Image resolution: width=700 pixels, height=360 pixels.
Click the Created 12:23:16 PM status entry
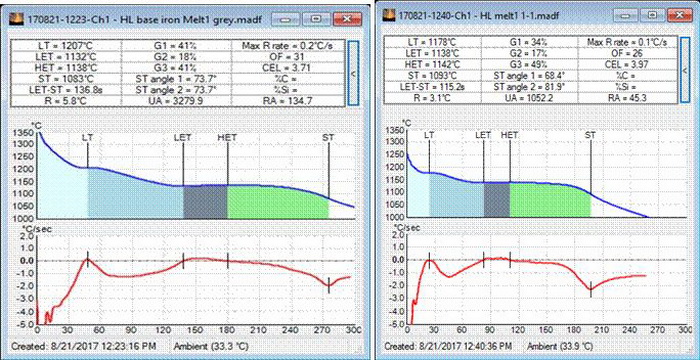tap(83, 346)
